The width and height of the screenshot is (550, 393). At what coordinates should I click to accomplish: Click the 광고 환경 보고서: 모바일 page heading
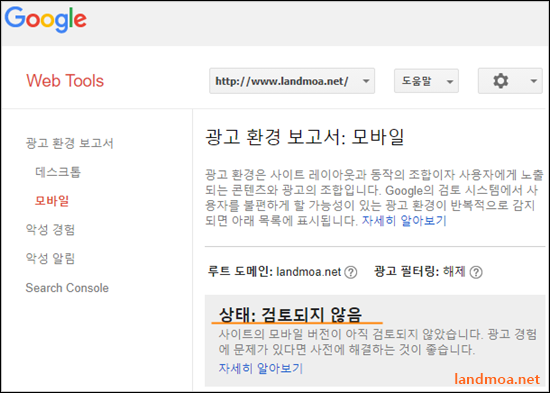pos(304,136)
